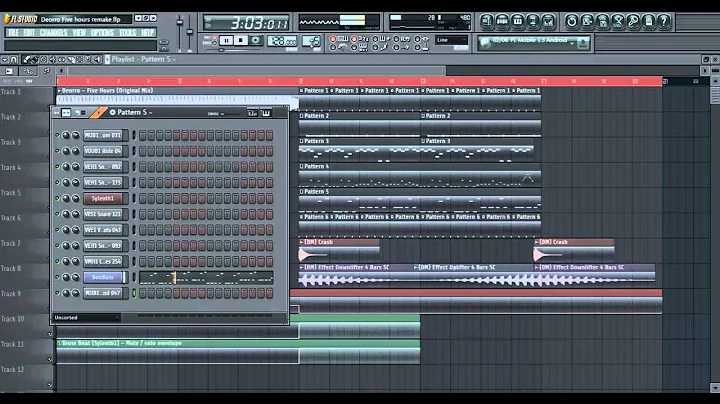The image size is (720, 404).
Task: Open the graph editor in step sequencer
Action: click(253, 113)
